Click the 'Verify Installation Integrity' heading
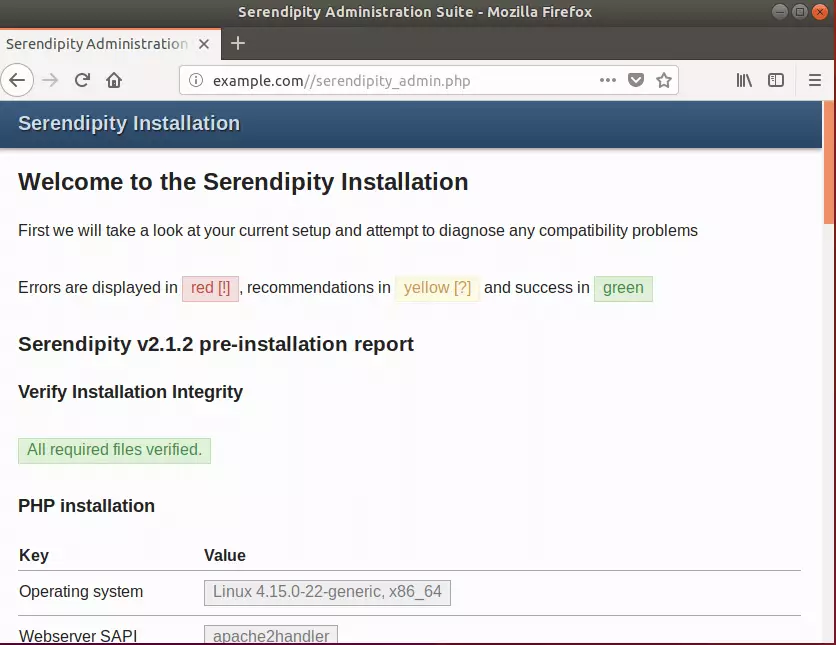 (131, 392)
